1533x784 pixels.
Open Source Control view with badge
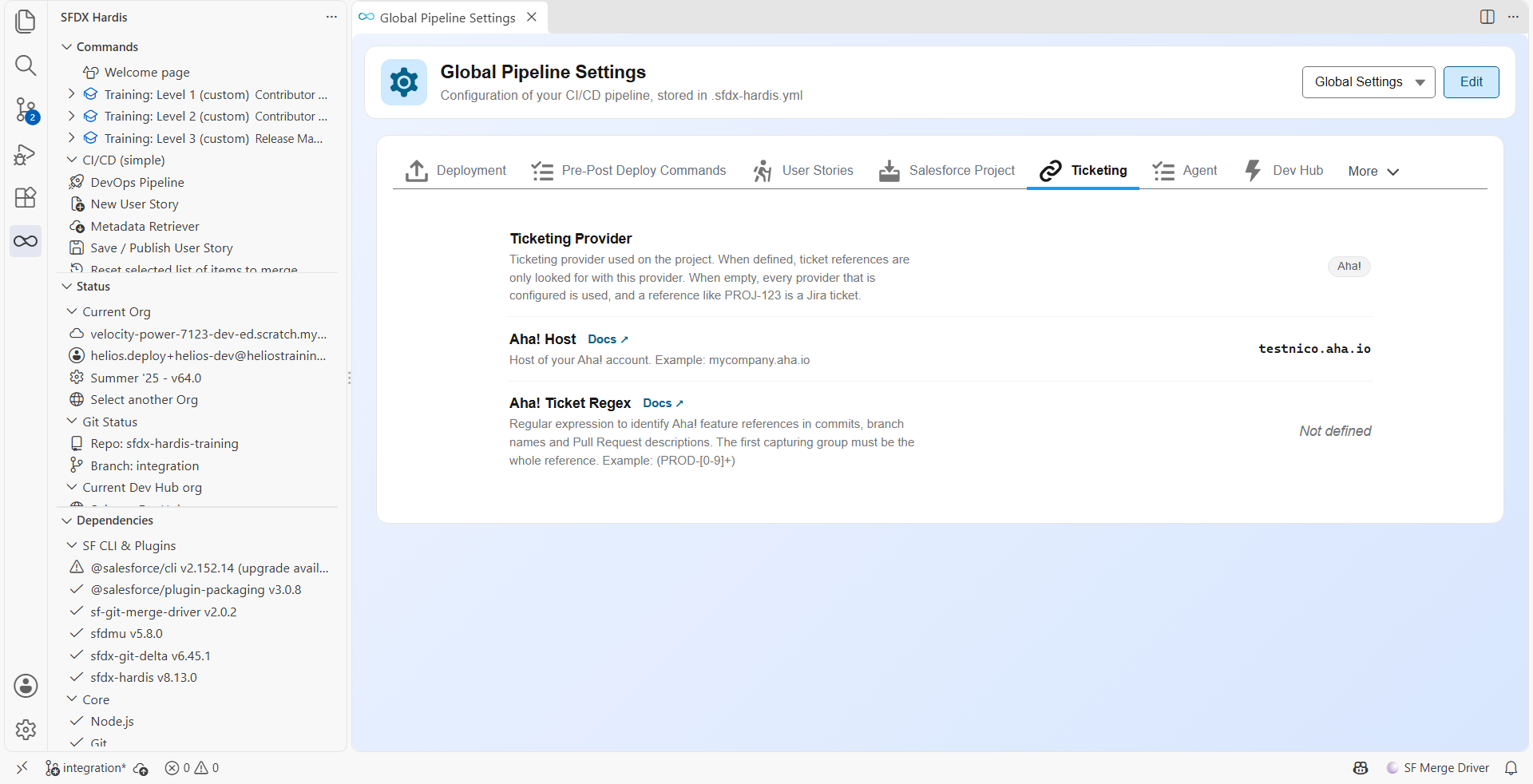point(26,110)
